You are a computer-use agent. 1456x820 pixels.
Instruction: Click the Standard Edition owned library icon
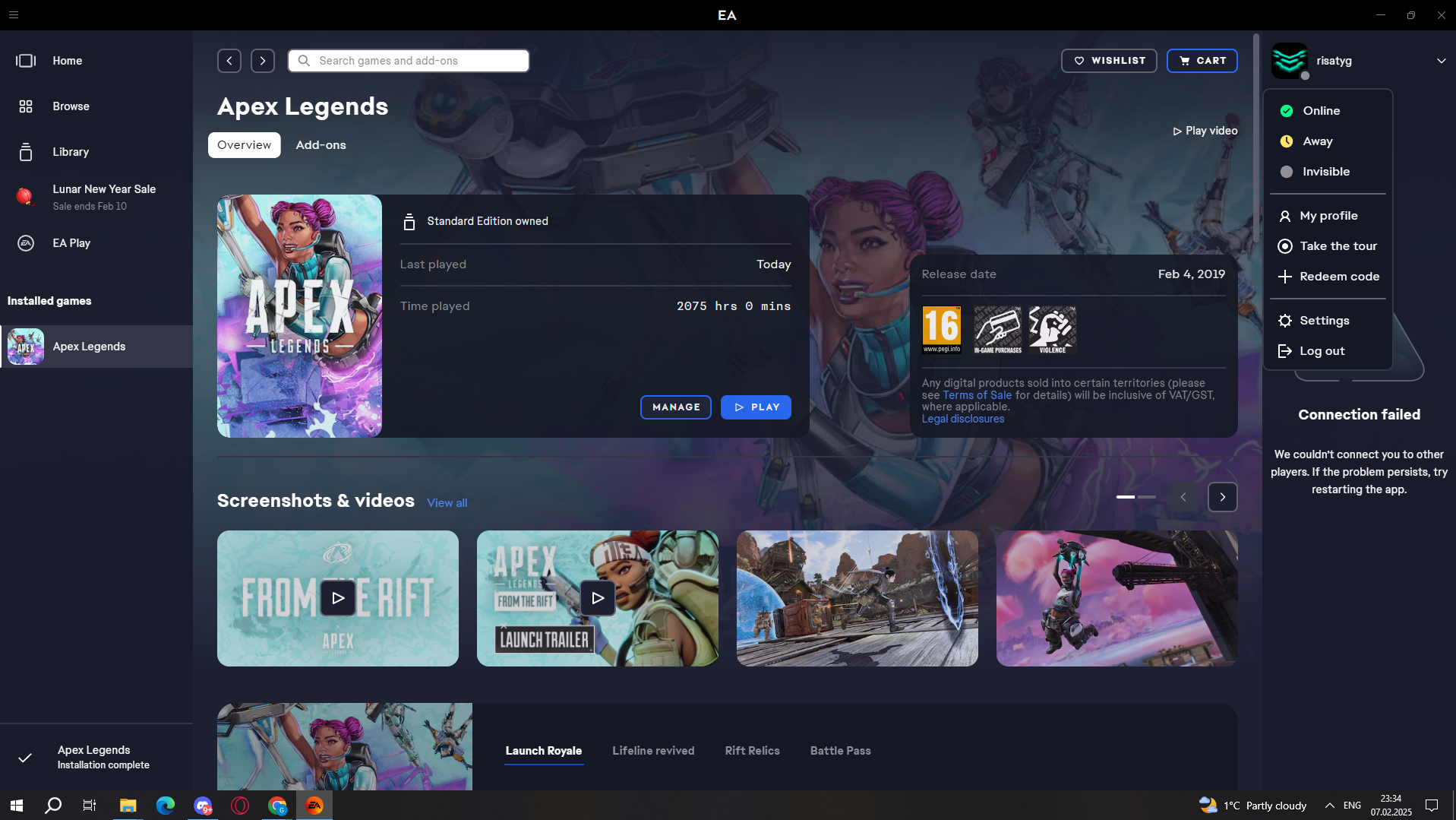pyautogui.click(x=409, y=221)
